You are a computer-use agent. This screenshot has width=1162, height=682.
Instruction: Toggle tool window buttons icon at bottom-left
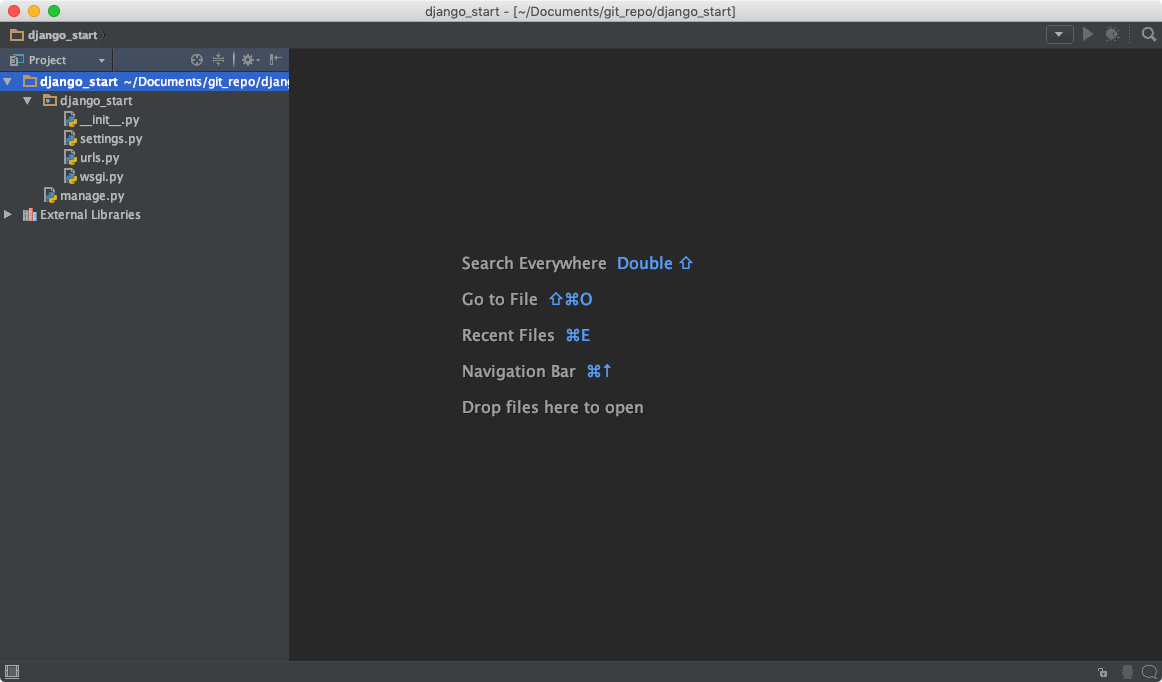[x=12, y=672]
